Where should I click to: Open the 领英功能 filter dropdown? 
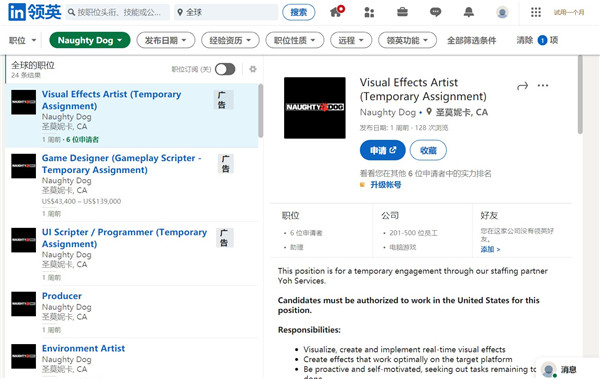click(407, 40)
